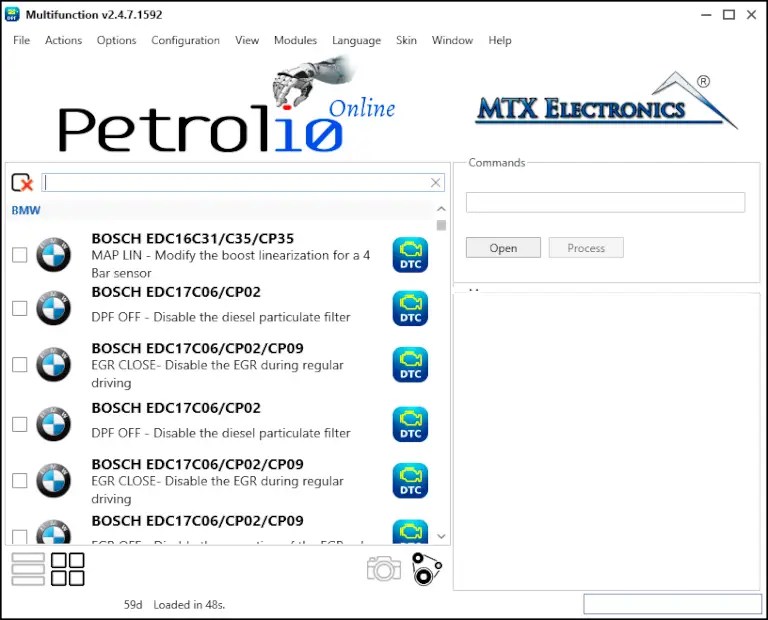Click DTC icon of the first EGR CLOSE row
Screen dimensions: 768x620
point(410,365)
